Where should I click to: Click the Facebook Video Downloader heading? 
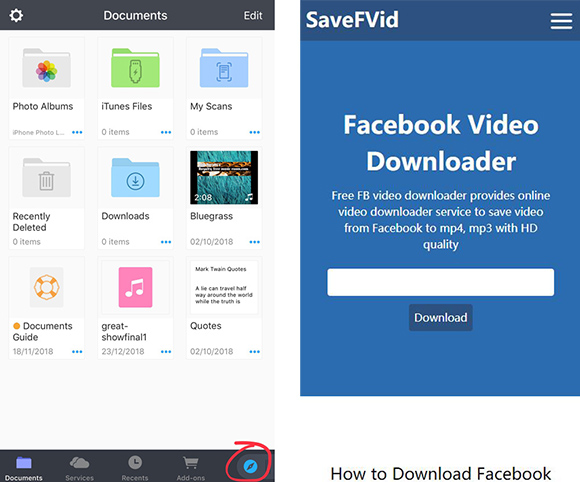pyautogui.click(x=441, y=142)
